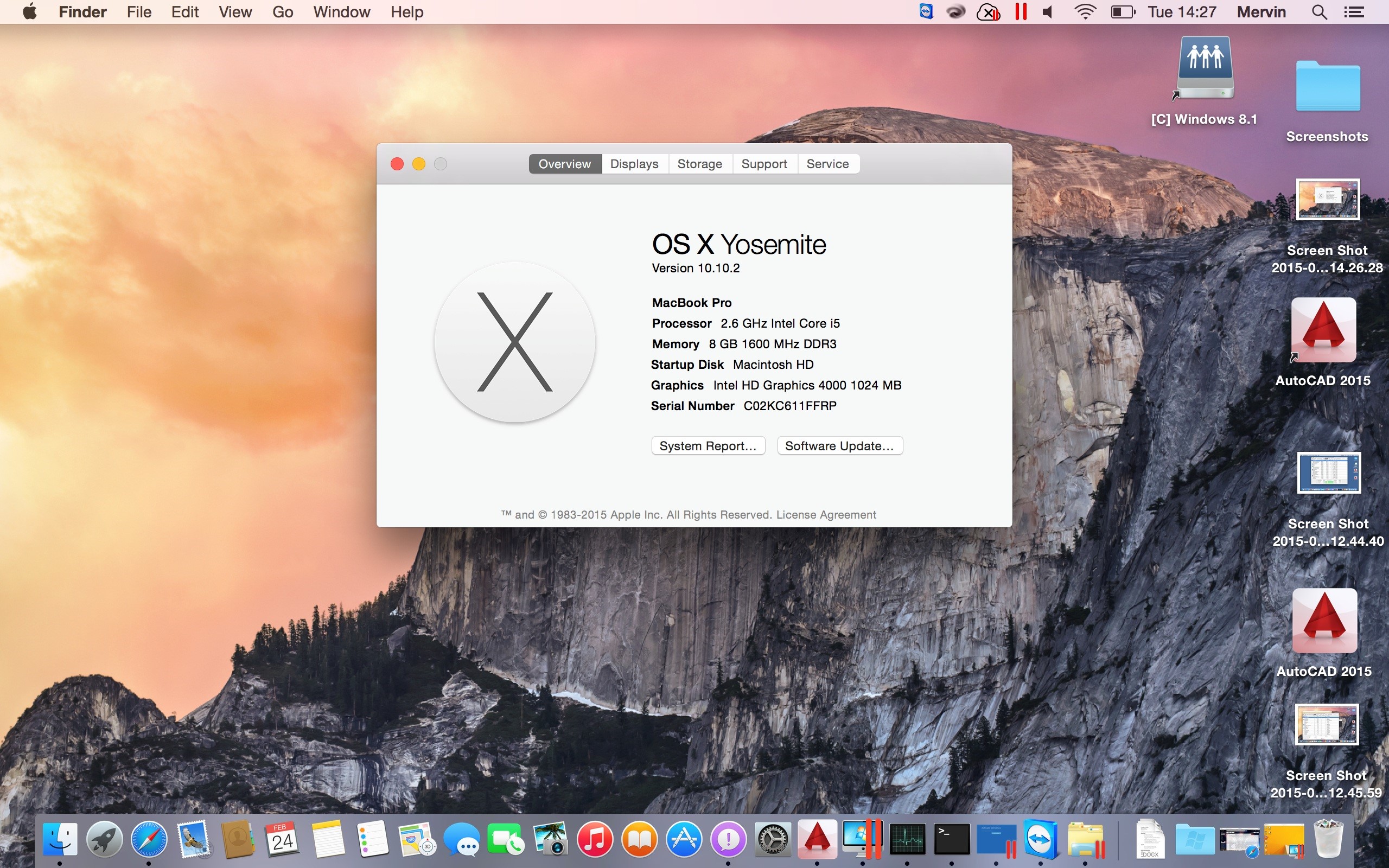Open Activity Monitor in the dock
Image resolution: width=1389 pixels, height=868 pixels.
907,839
